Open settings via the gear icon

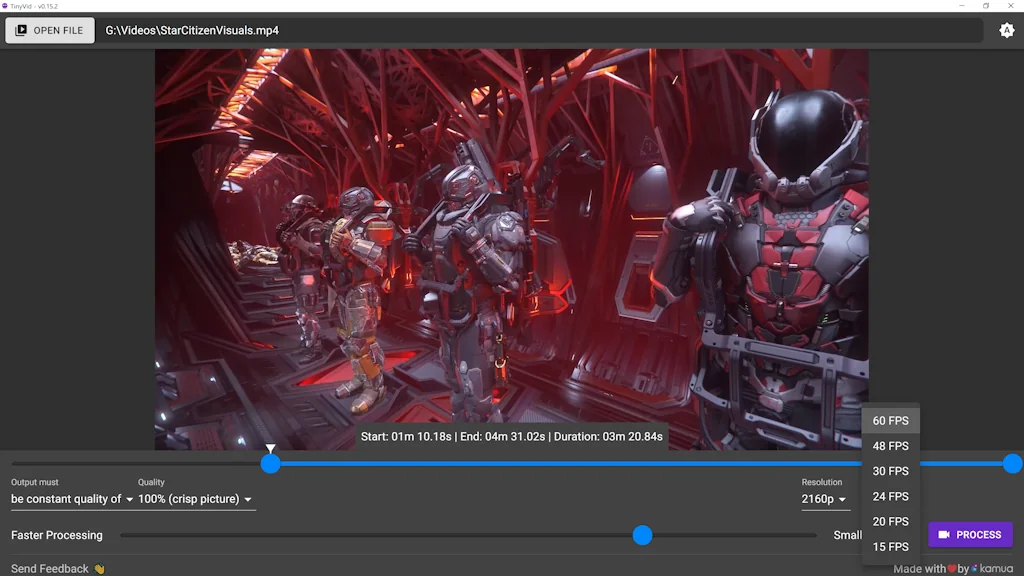pyautogui.click(x=1007, y=30)
